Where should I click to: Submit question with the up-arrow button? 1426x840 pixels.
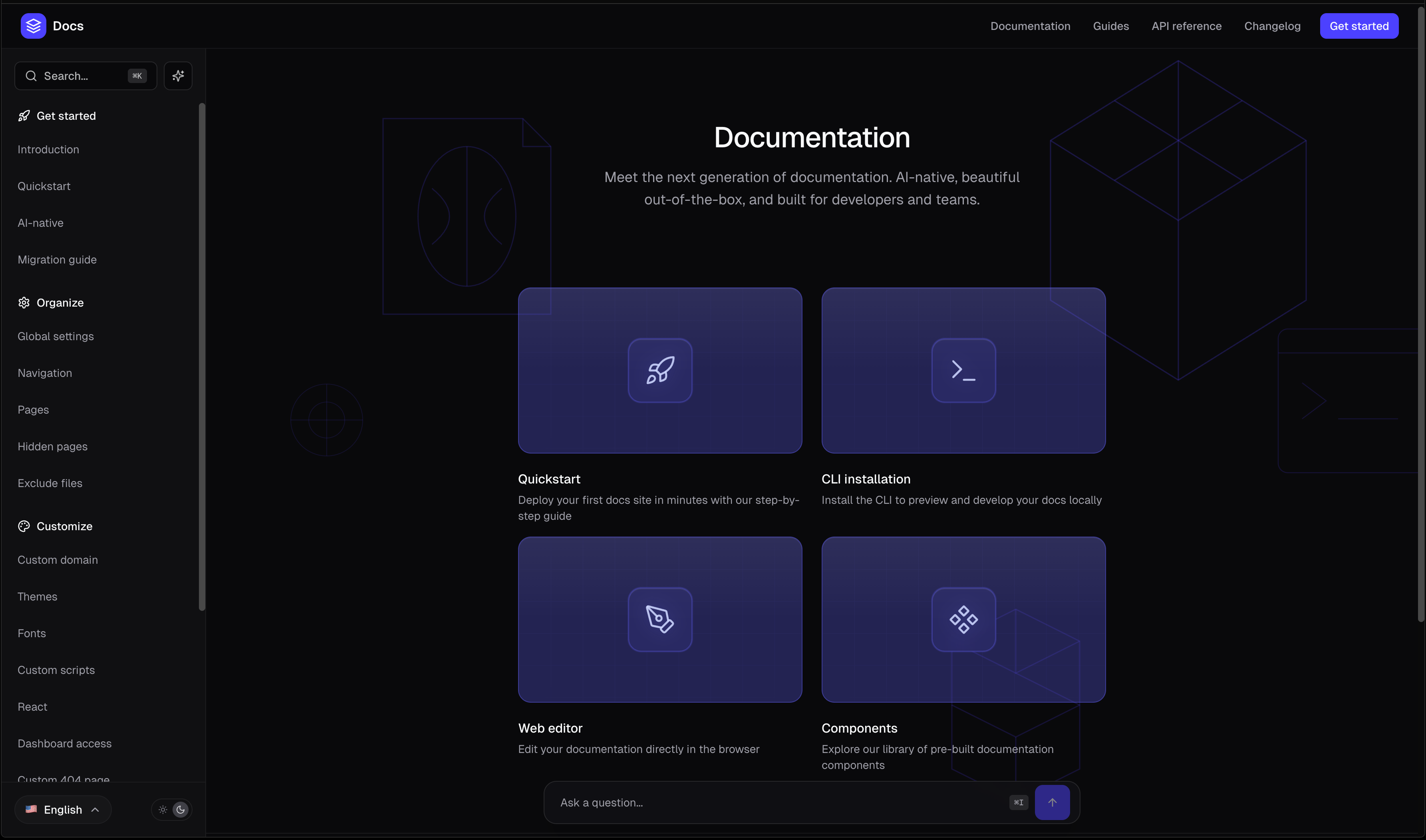[1052, 802]
